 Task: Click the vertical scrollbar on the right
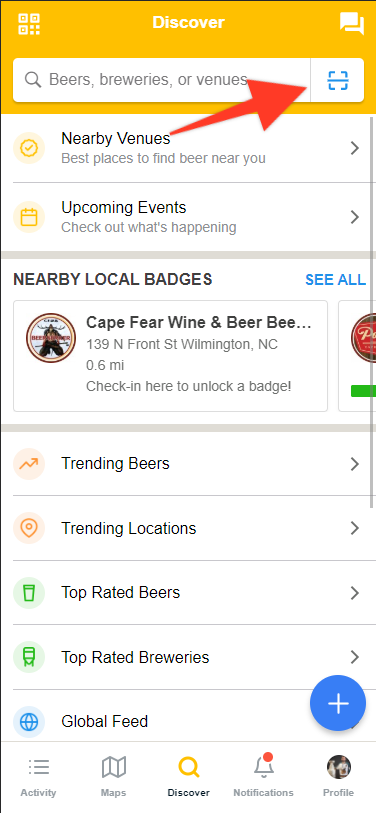pos(371,312)
